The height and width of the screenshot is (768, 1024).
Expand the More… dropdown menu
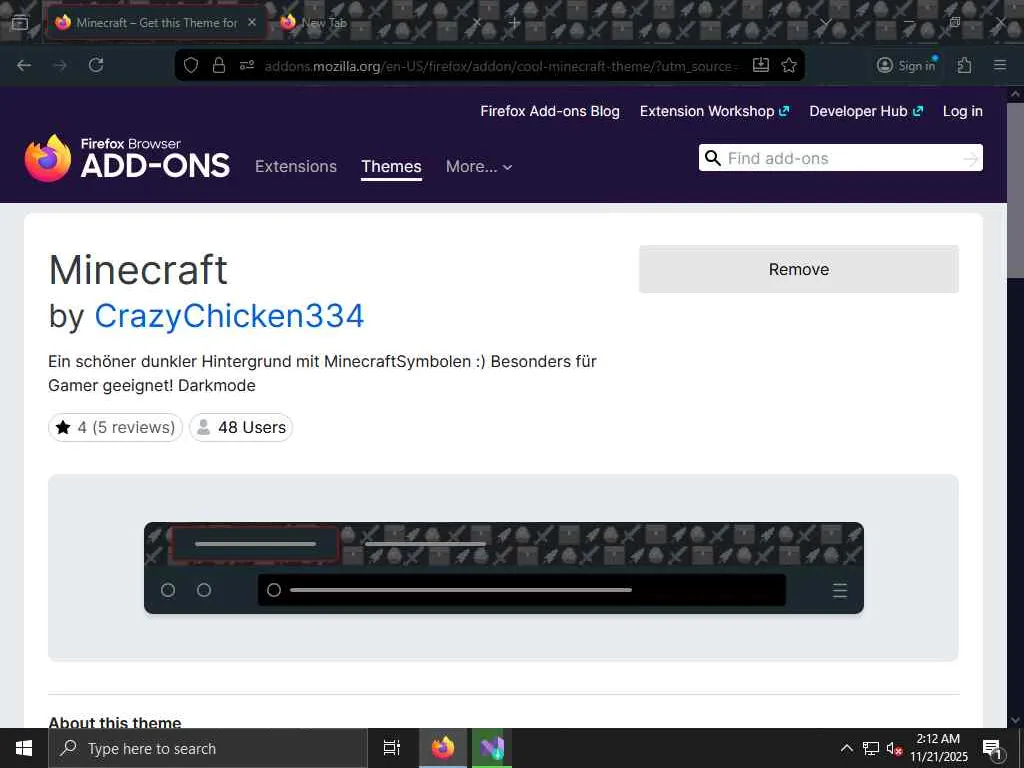(479, 167)
